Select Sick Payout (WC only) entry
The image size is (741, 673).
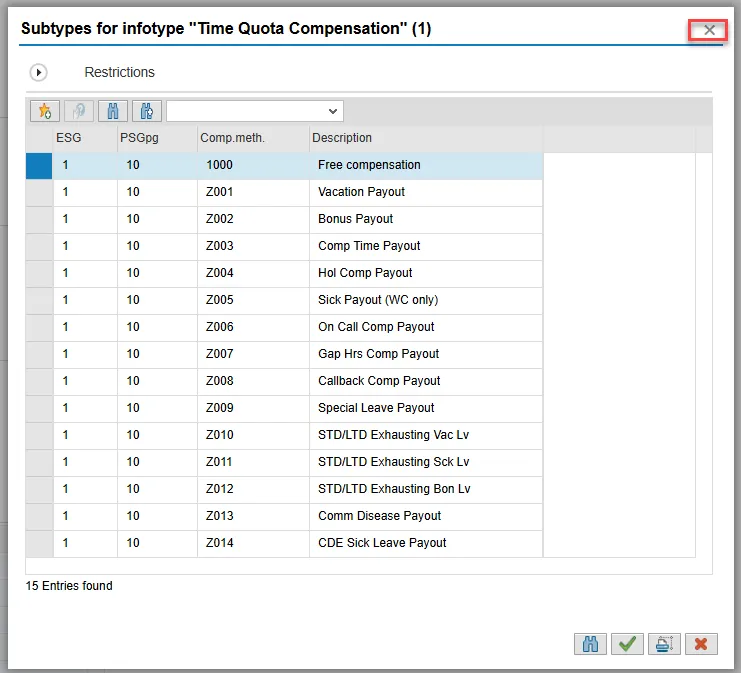pyautogui.click(x=377, y=300)
